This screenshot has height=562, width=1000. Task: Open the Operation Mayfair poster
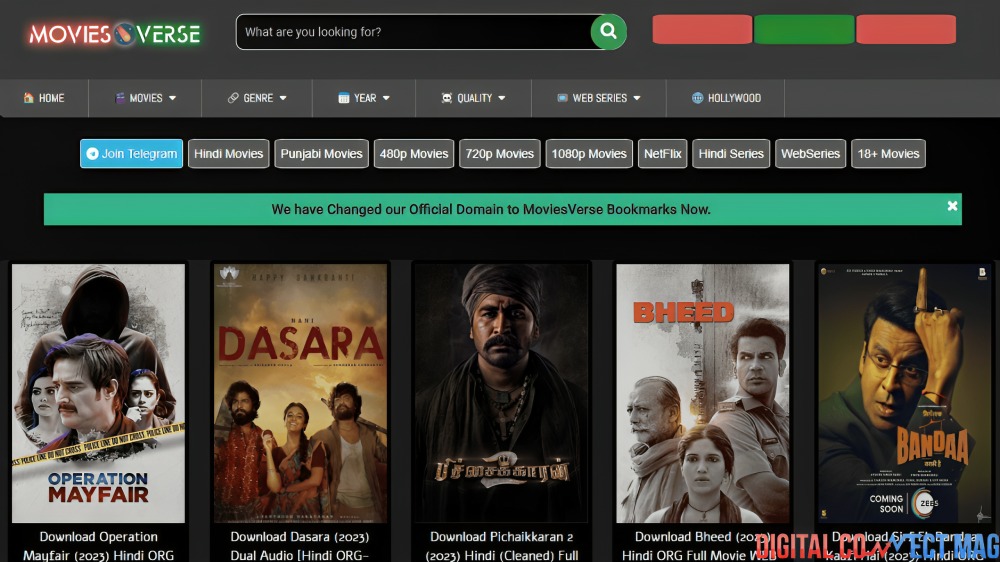coord(98,393)
